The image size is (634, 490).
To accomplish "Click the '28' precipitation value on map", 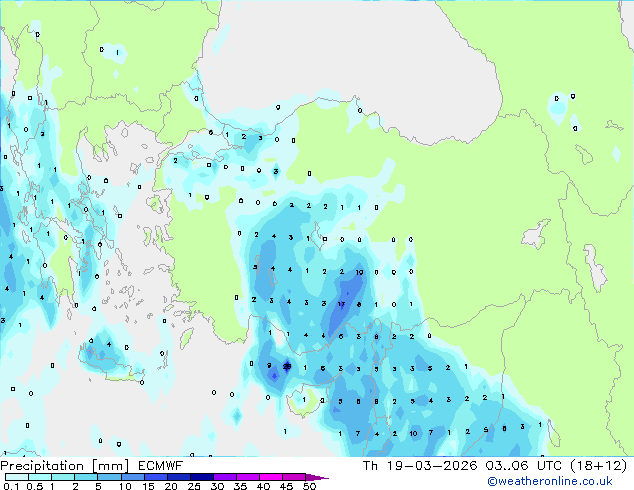I will pos(287,367).
